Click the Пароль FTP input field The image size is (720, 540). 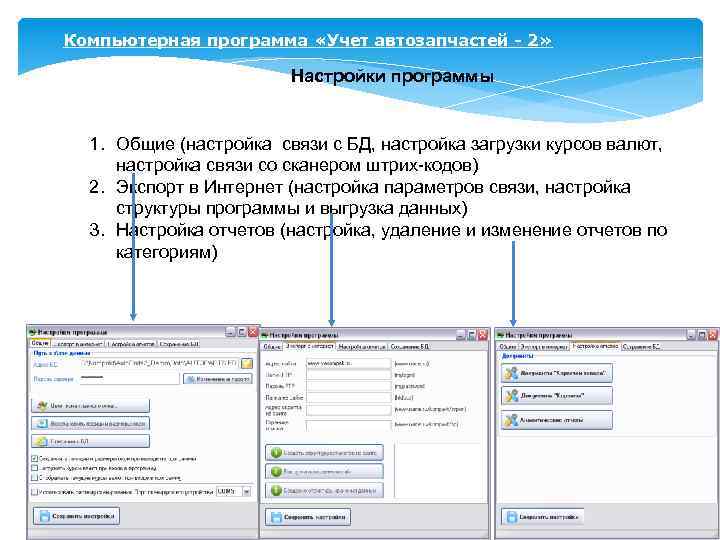349,386
